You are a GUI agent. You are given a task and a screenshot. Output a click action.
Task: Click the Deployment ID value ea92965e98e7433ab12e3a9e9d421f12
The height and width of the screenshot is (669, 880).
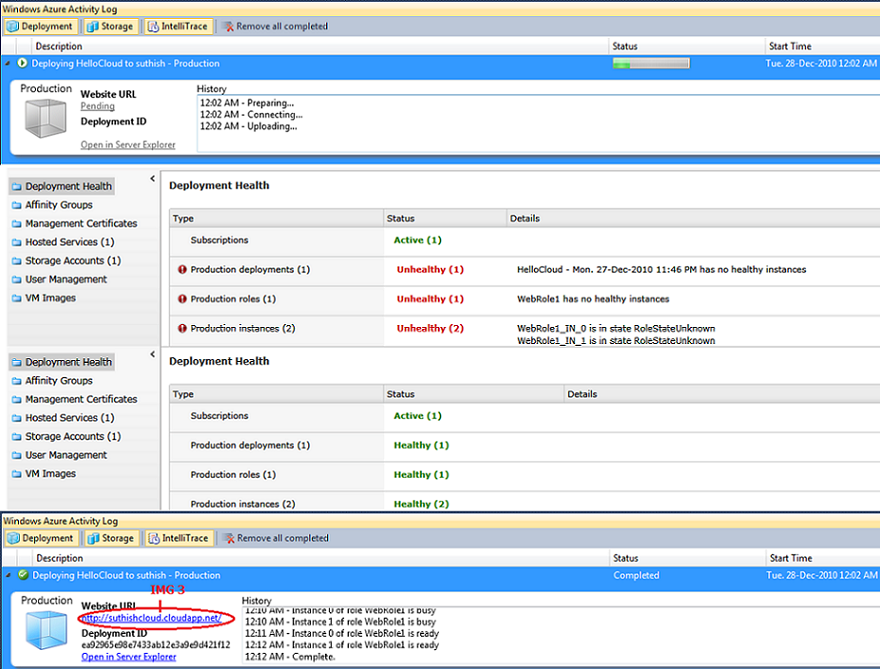pyautogui.click(x=155, y=645)
